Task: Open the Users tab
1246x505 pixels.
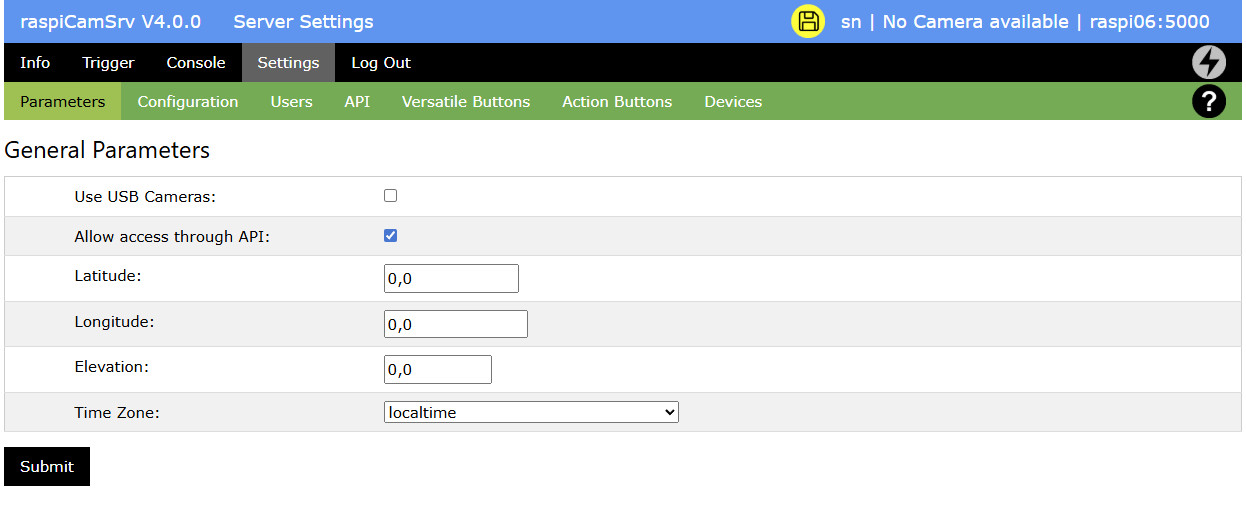Action: 291,102
